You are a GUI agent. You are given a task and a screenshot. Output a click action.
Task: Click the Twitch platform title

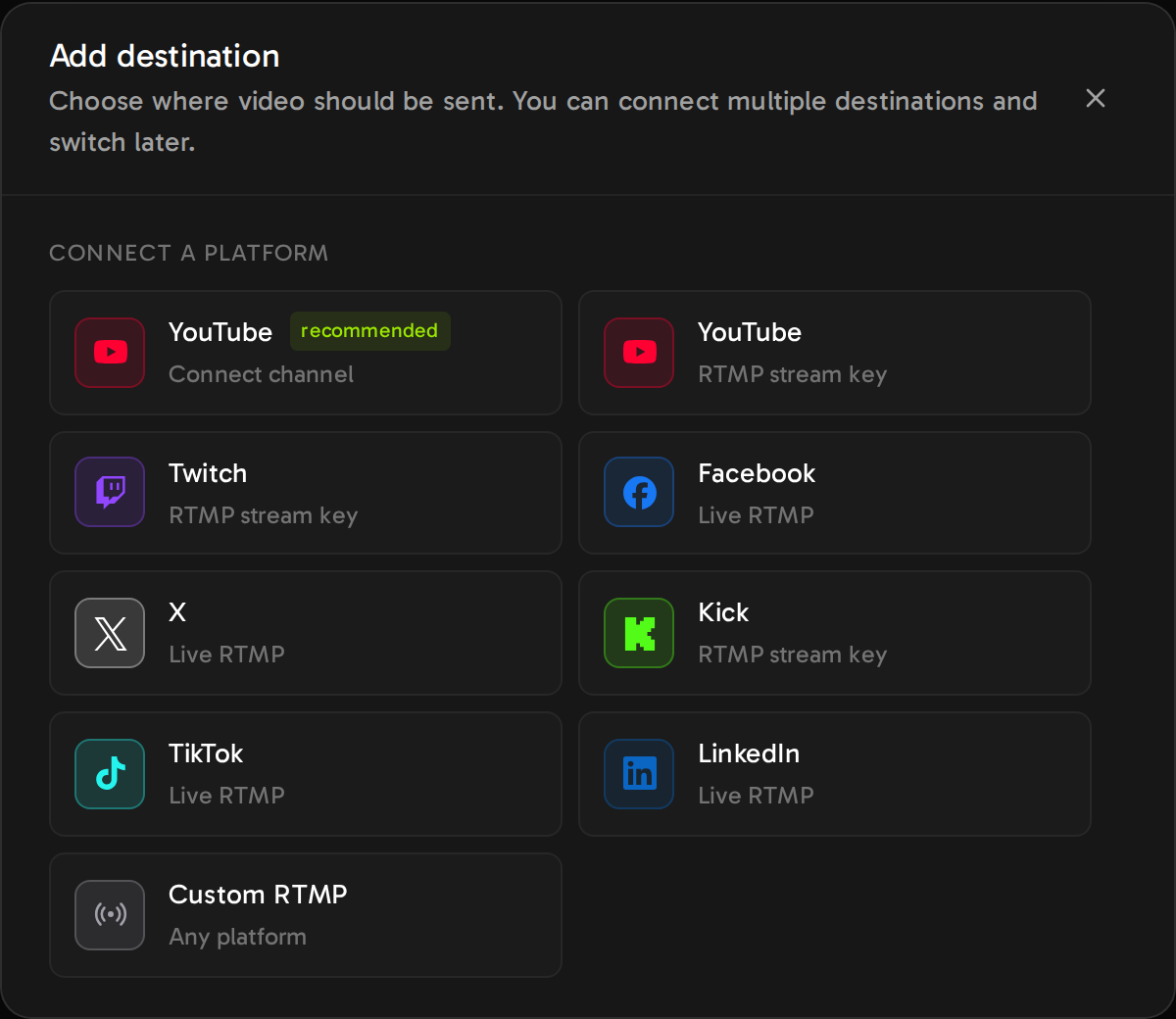point(208,473)
